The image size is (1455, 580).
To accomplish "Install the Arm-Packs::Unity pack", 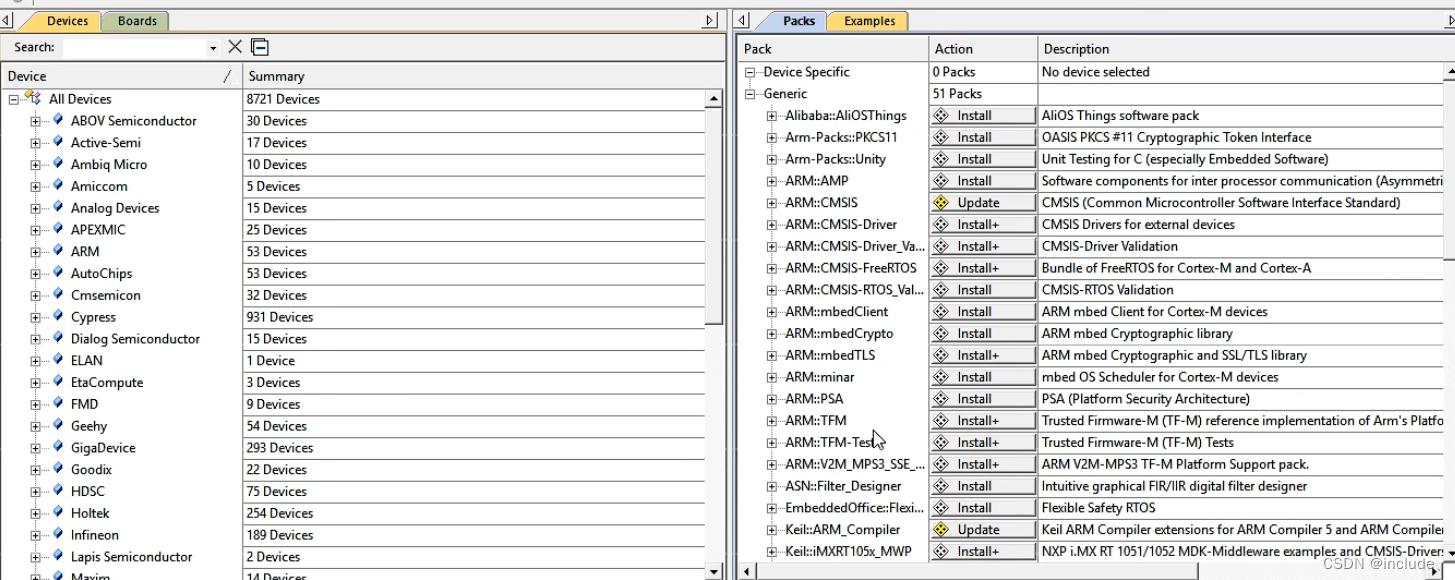I will 983,159.
